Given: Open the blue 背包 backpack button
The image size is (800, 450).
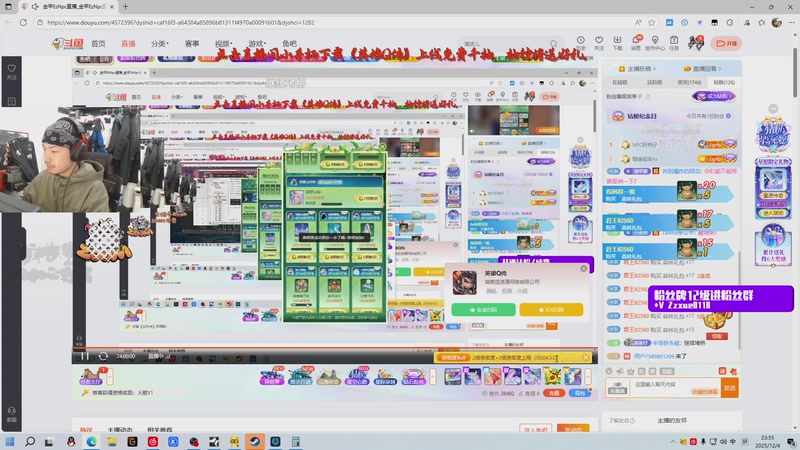Looking at the screenshot, I should pyautogui.click(x=580, y=393).
